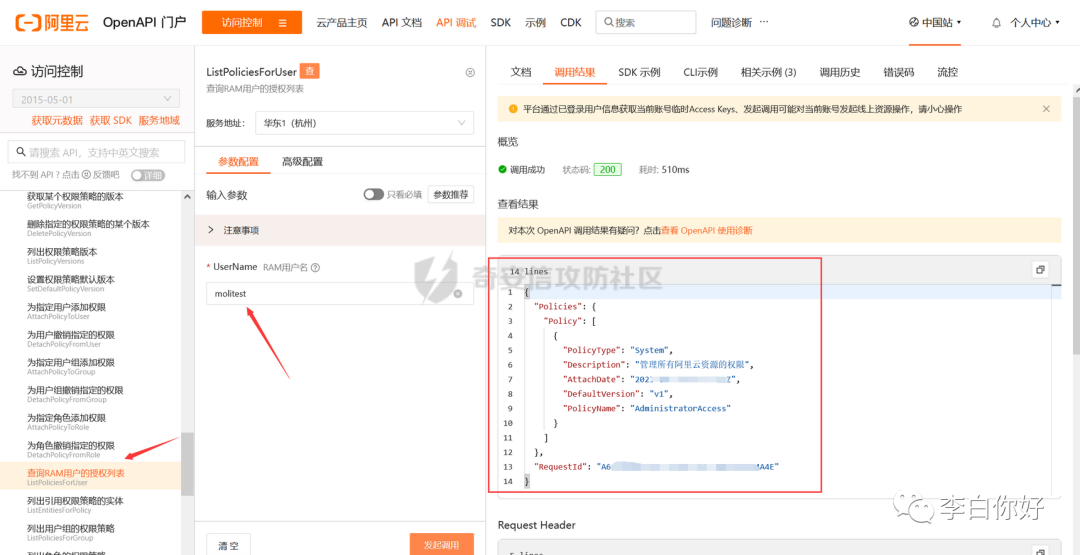The width and height of the screenshot is (1080, 555).
Task: Open 问题诊断 in the top bar
Action: click(x=731, y=22)
